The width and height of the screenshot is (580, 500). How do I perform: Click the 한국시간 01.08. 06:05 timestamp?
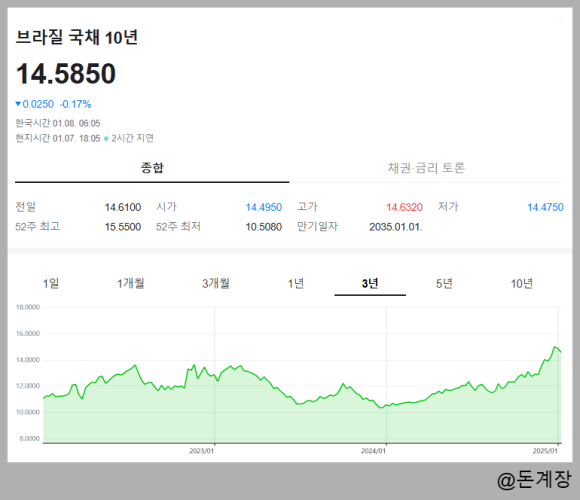(x=58, y=123)
